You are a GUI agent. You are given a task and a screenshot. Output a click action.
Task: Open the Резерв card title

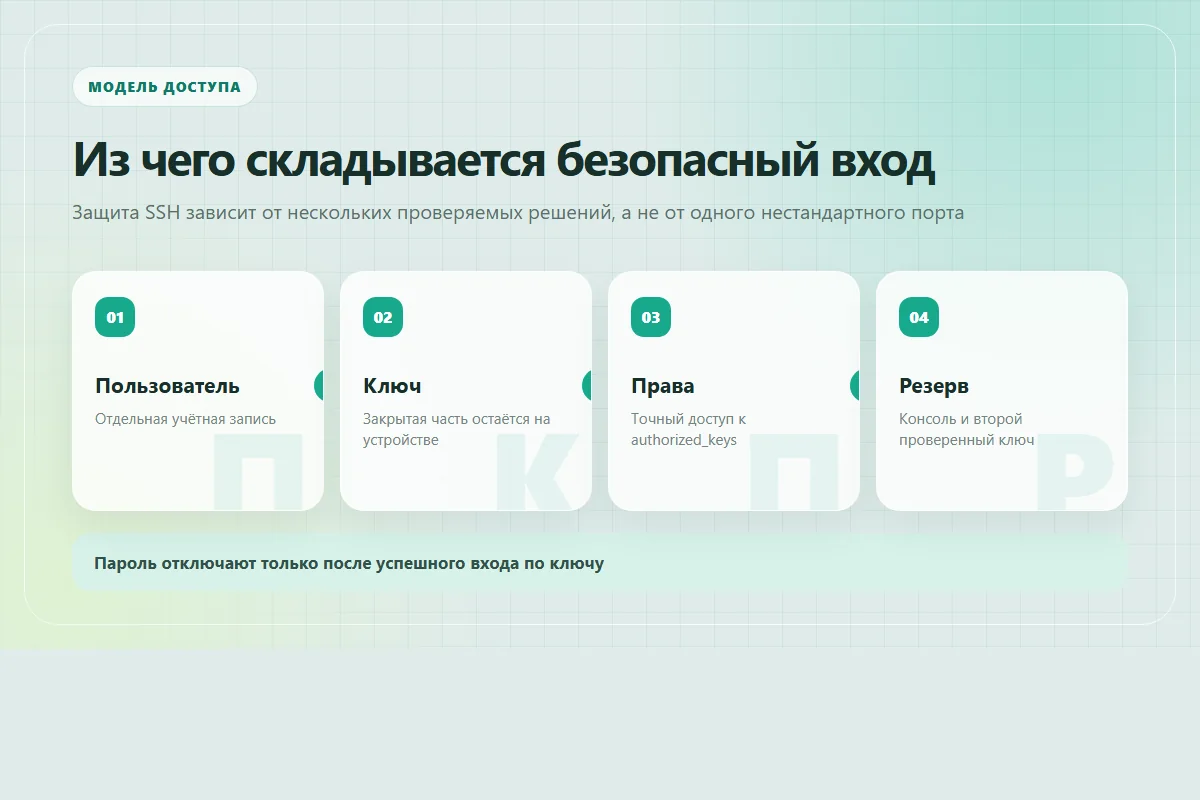coord(934,386)
